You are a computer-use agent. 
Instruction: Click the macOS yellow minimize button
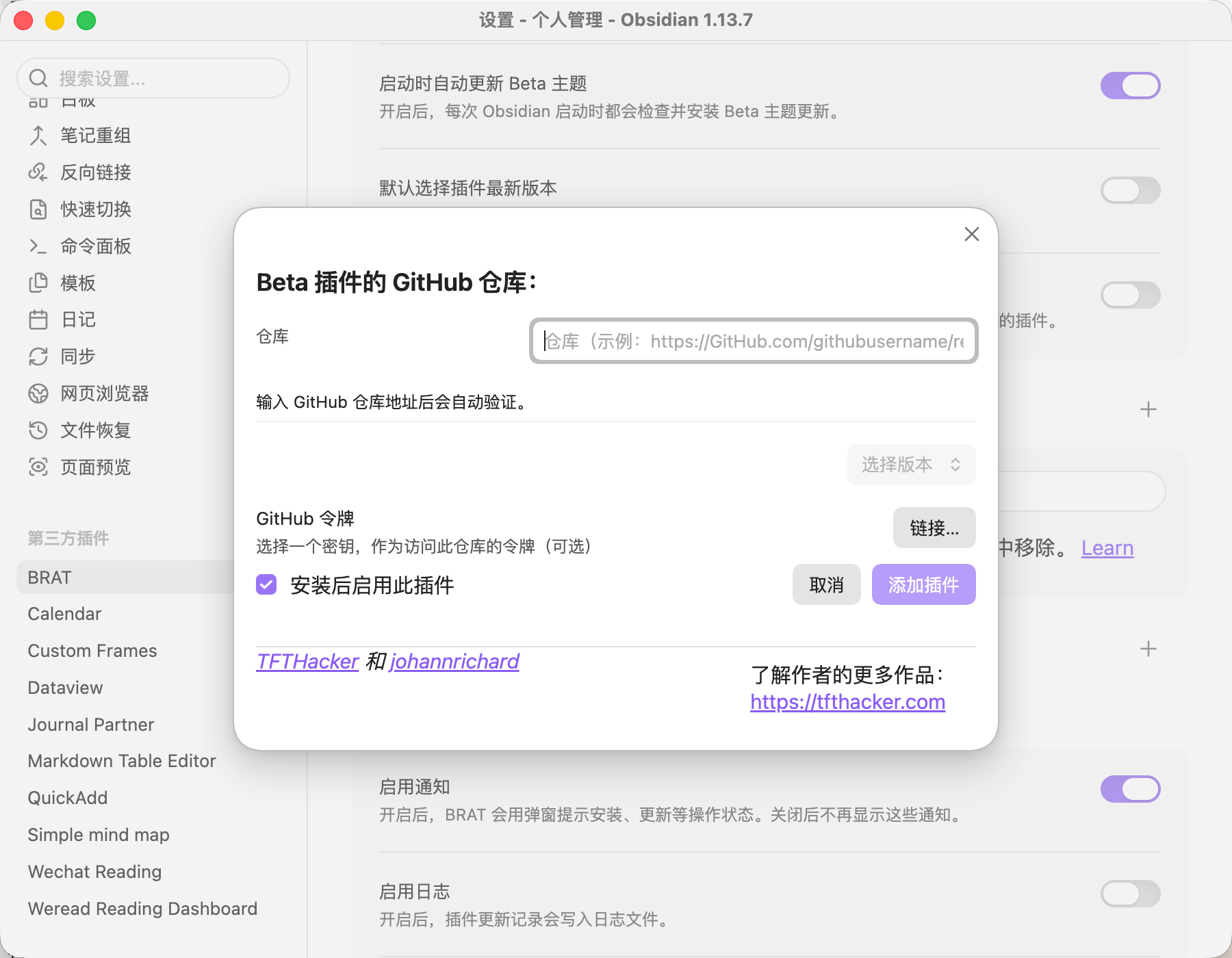click(x=55, y=21)
